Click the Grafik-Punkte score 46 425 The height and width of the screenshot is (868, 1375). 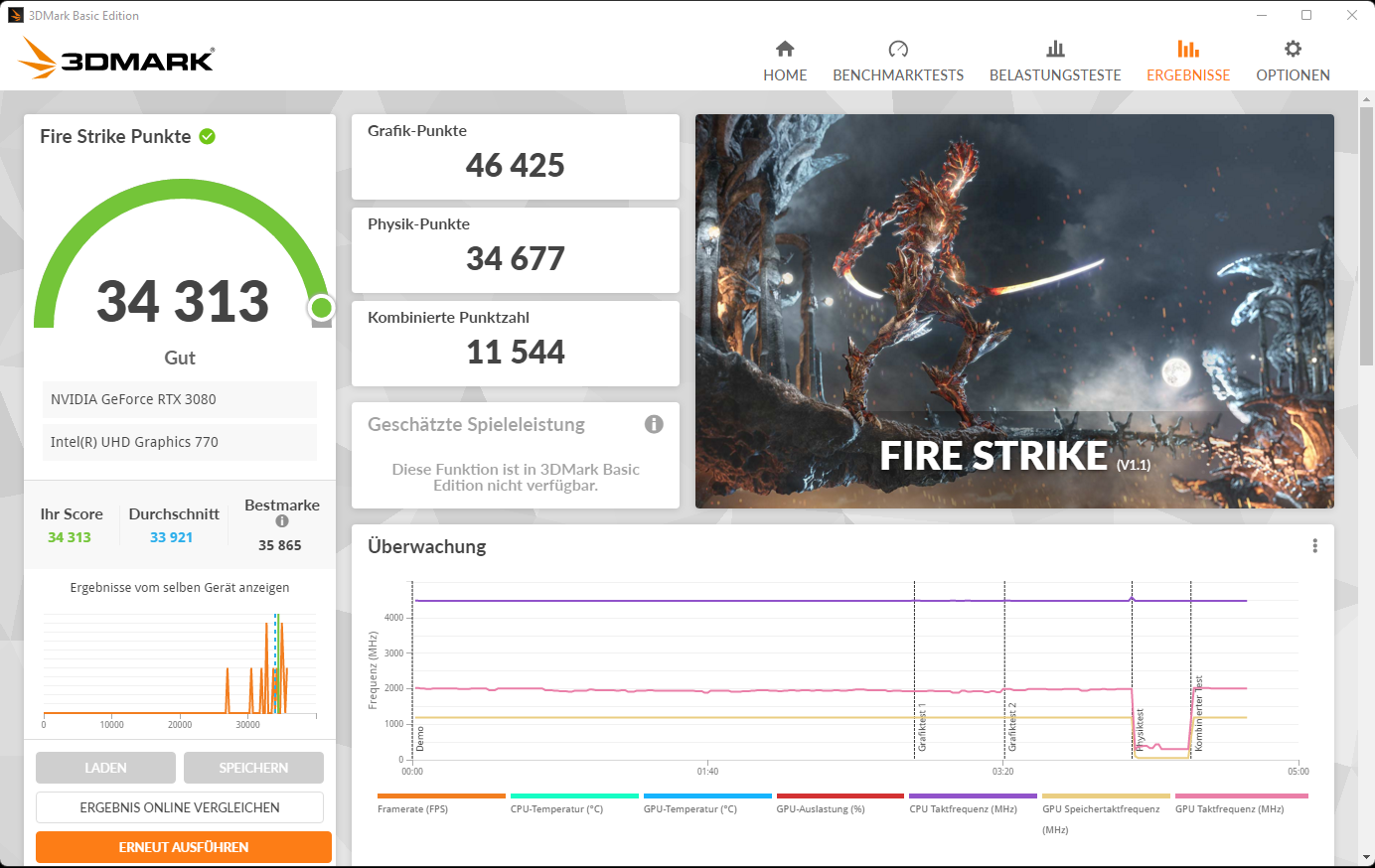click(x=516, y=165)
